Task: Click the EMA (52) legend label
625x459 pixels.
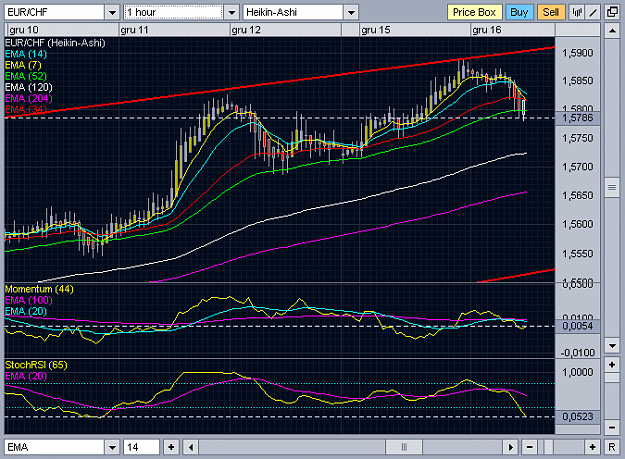Action: coord(26,76)
